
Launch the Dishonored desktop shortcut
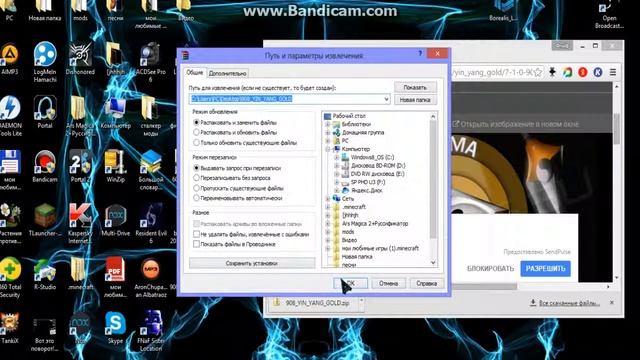(x=80, y=59)
